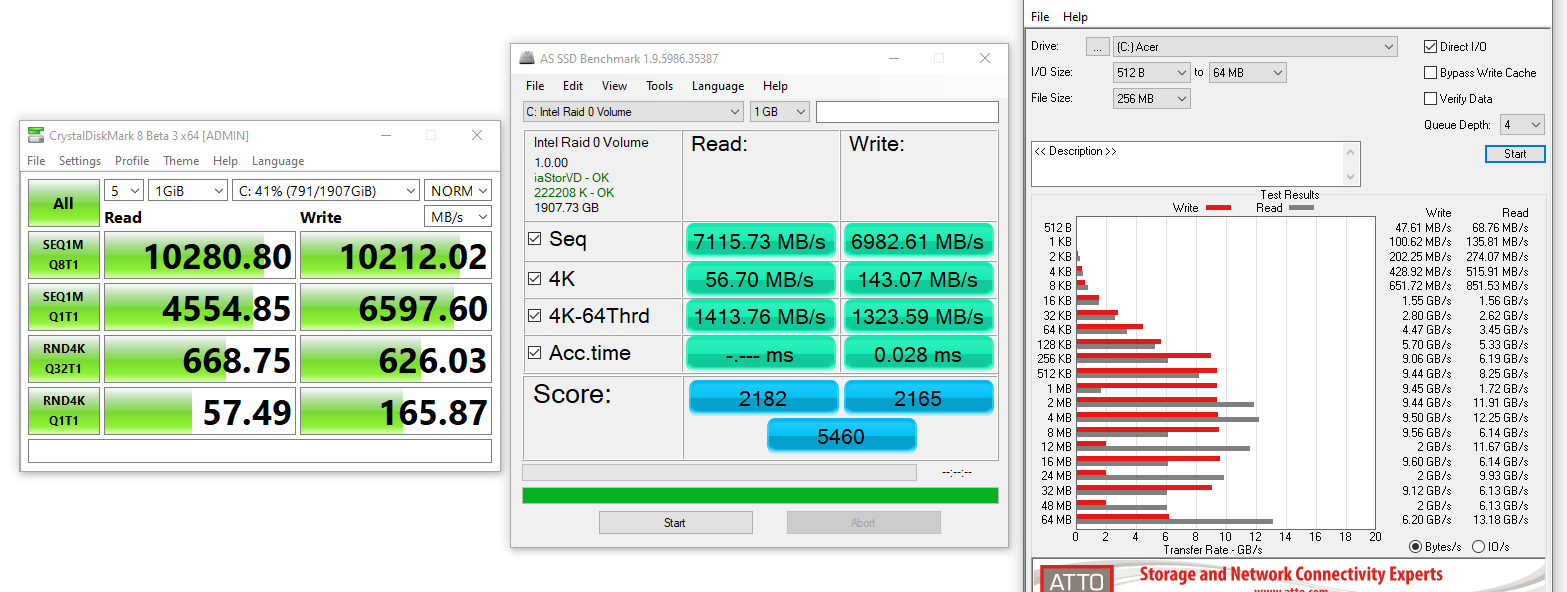The image size is (1567, 592).
Task: Open the 64 MB I/O size dropdown
Action: click(x=1247, y=73)
